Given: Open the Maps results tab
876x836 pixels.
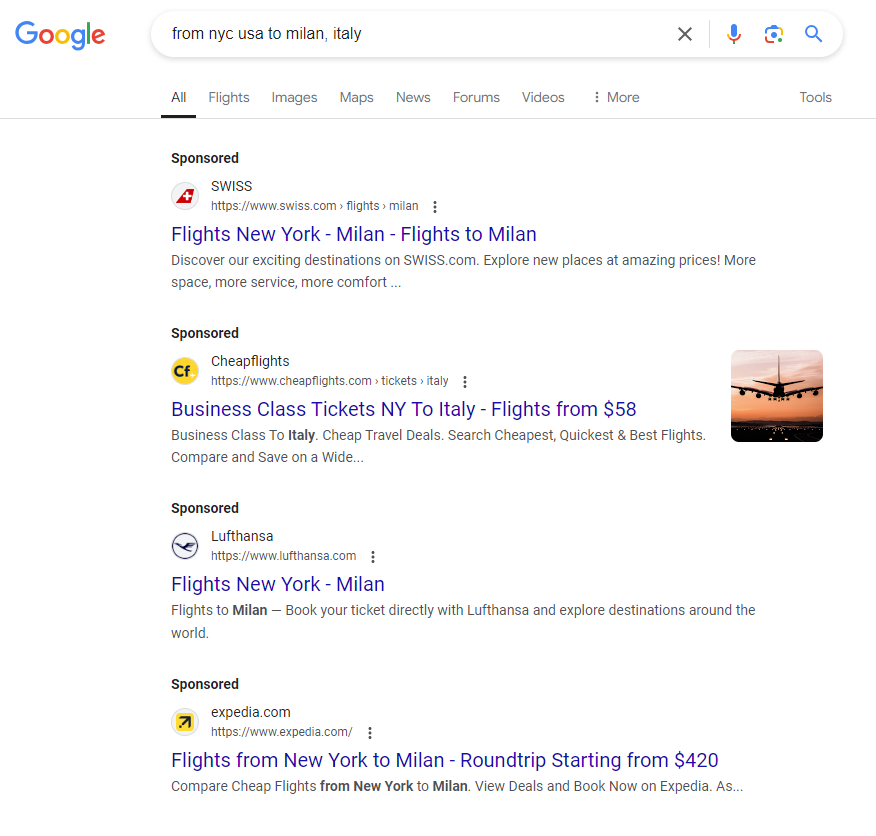Looking at the screenshot, I should (356, 97).
